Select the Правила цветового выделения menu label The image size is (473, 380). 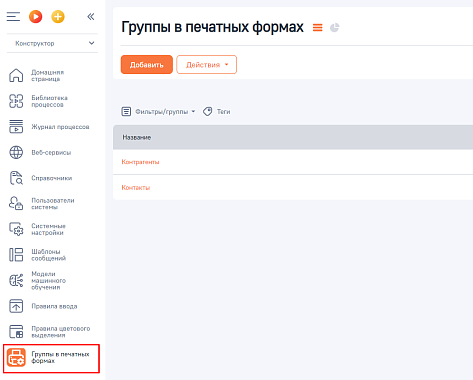pos(61,332)
